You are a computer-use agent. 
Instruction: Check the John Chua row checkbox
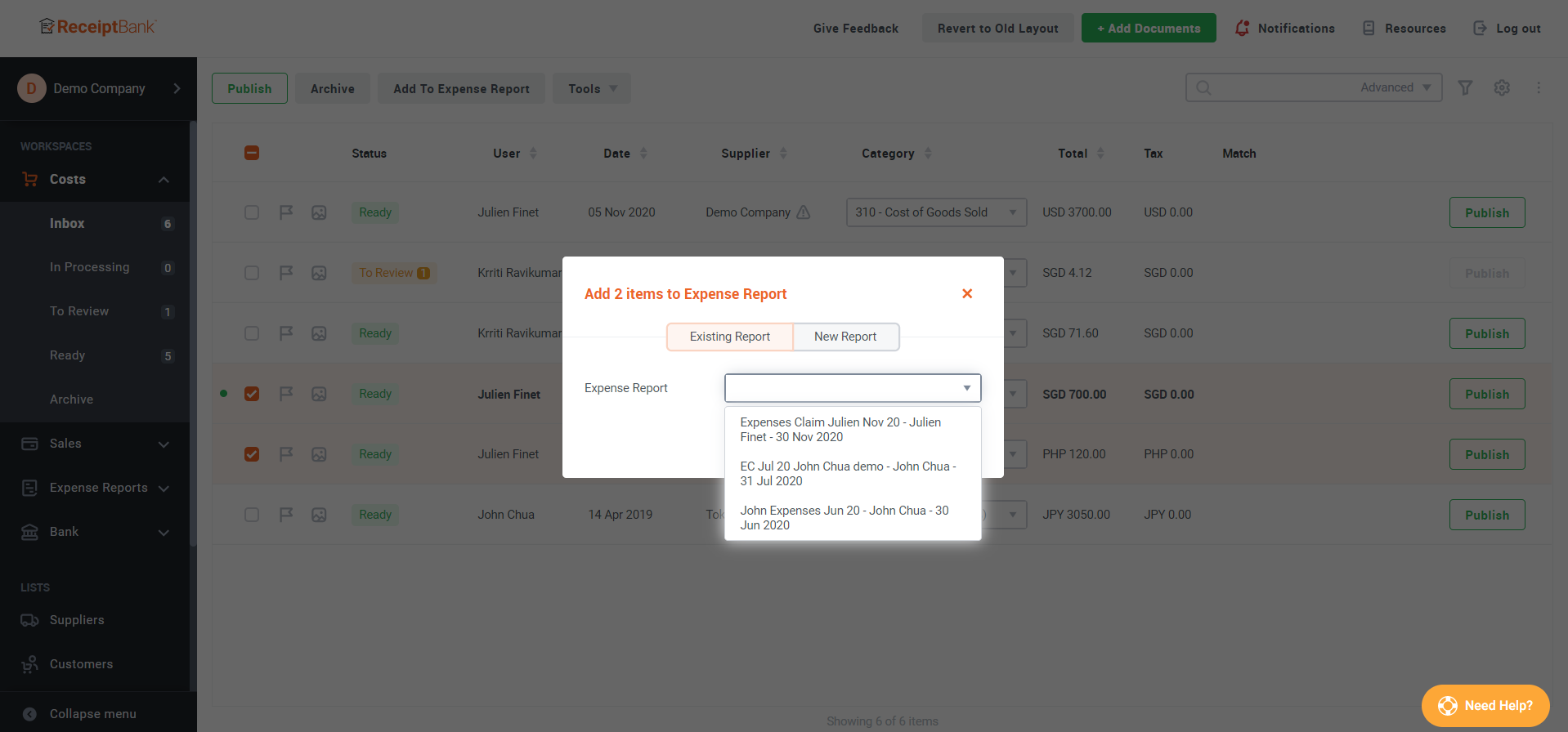pyautogui.click(x=252, y=515)
